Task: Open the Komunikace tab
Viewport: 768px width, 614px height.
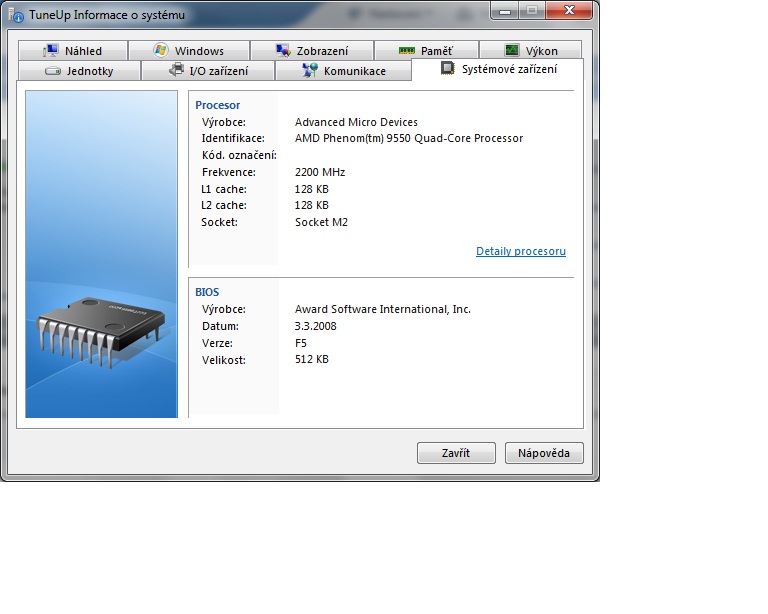Action: click(343, 71)
